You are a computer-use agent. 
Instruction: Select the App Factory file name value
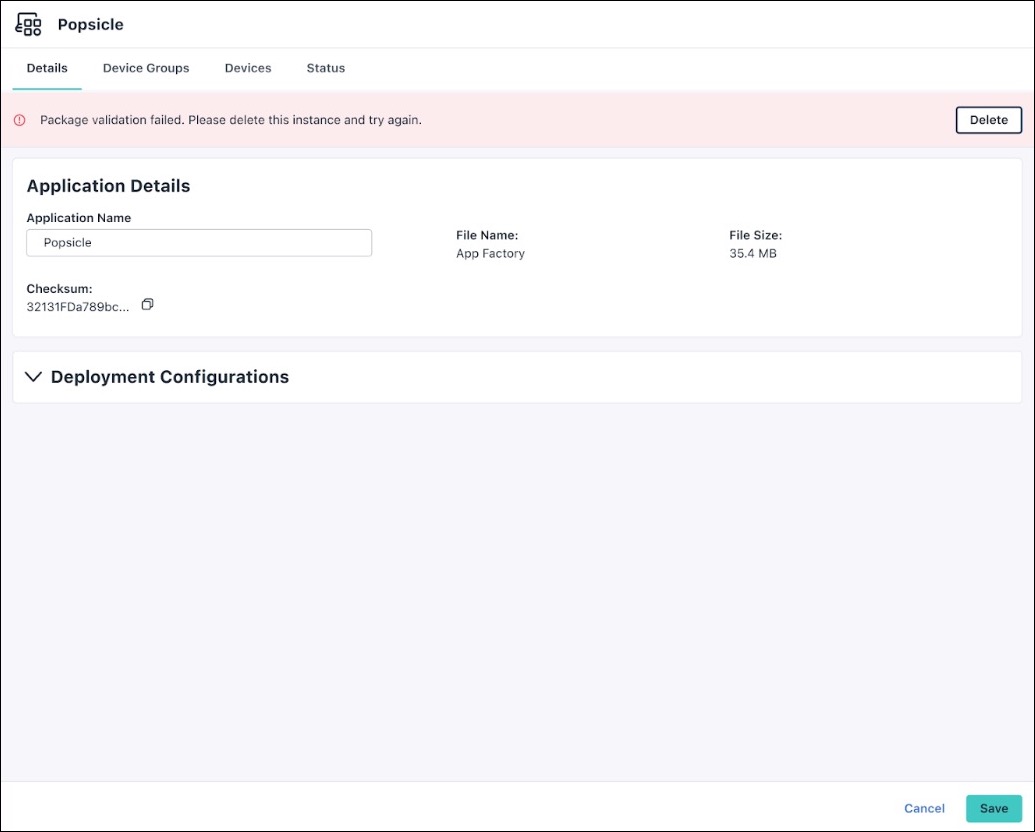click(x=490, y=253)
